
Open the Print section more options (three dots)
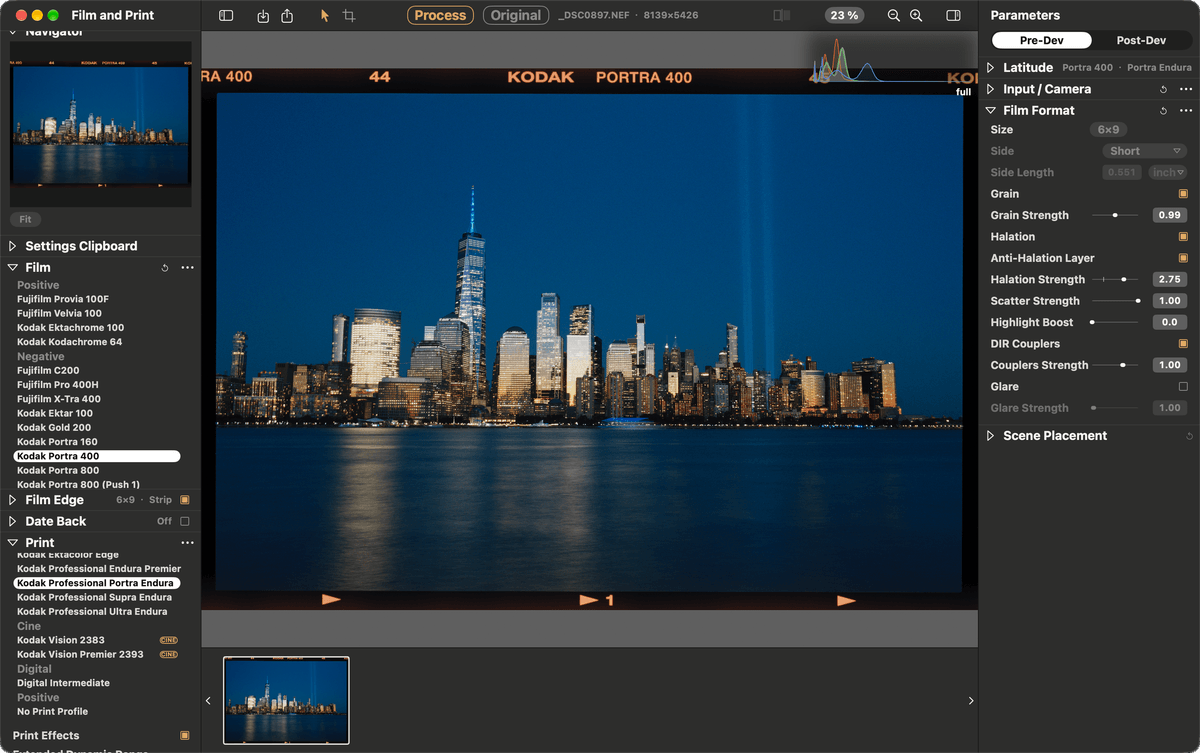[187, 543]
